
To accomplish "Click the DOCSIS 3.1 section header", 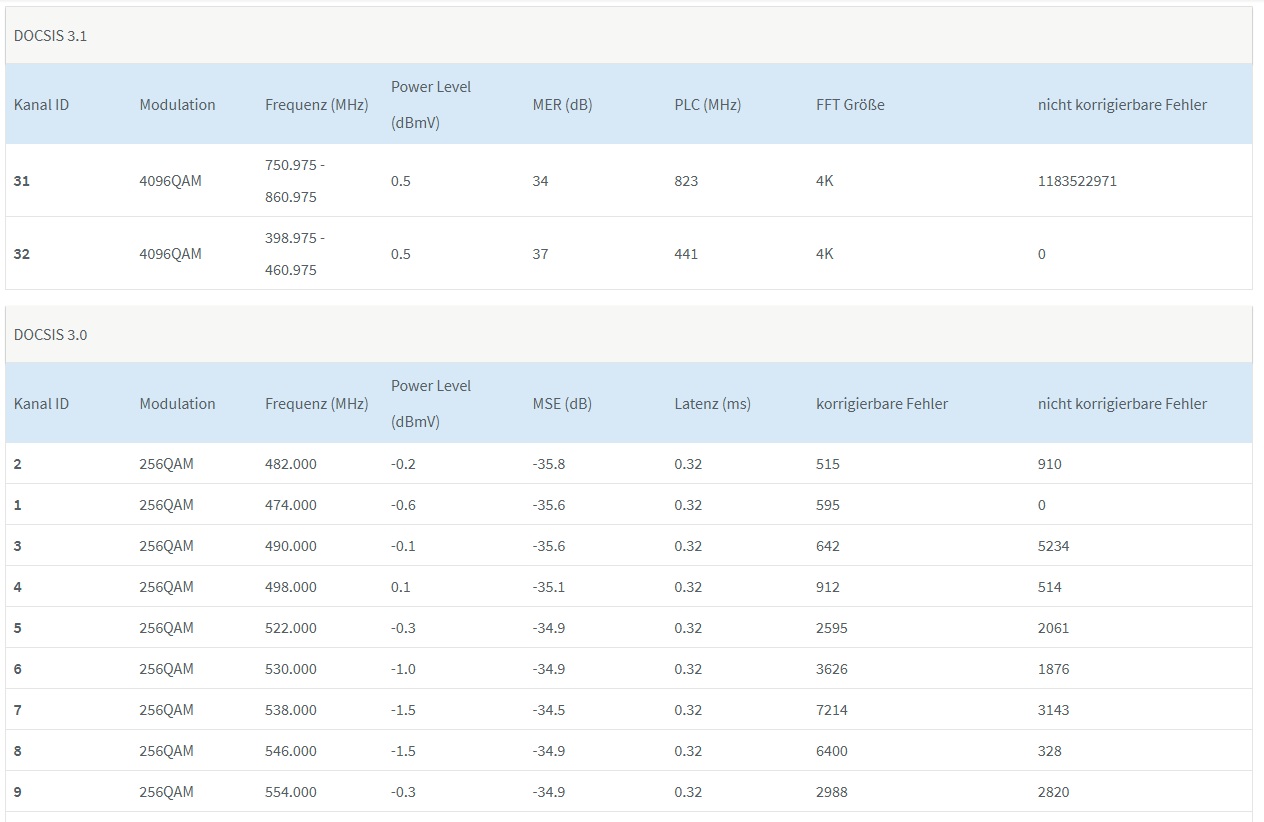I will tap(51, 36).
